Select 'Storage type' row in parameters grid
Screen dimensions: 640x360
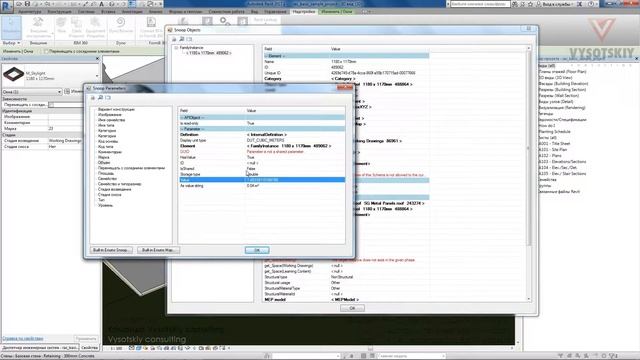[x=262, y=174]
